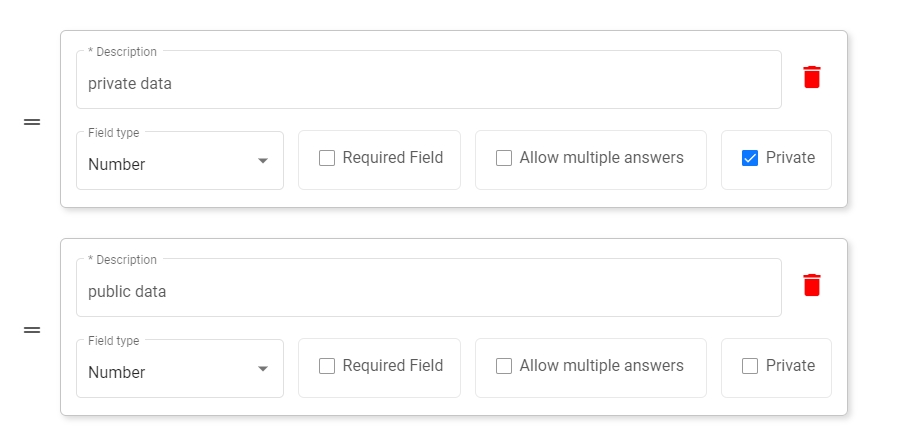This screenshot has width=905, height=442.
Task: Check Required Field for public data
Action: pyautogui.click(x=327, y=366)
